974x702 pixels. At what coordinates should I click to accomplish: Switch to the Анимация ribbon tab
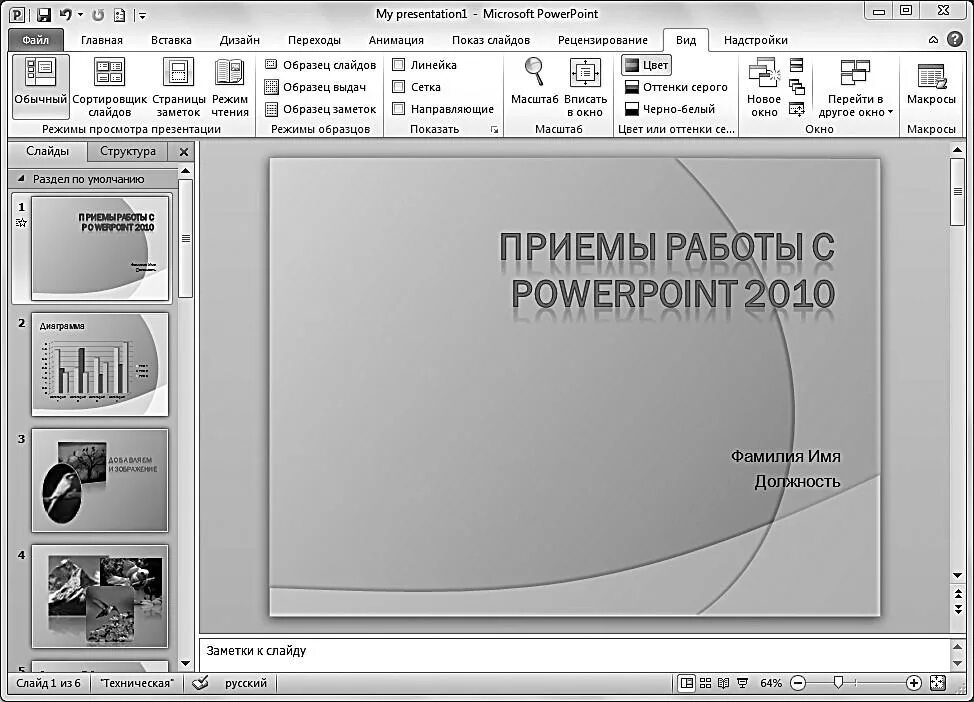click(396, 40)
